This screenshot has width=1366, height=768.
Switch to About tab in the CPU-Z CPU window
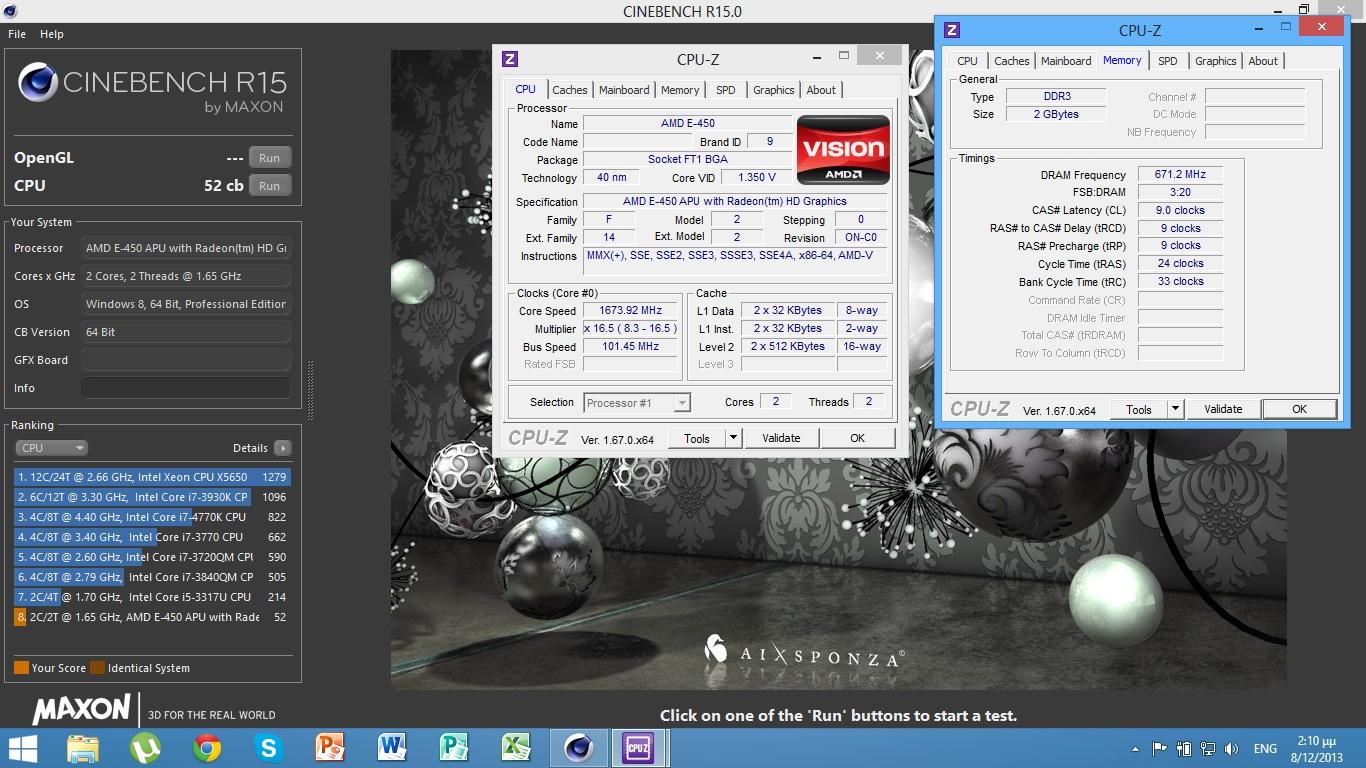821,90
